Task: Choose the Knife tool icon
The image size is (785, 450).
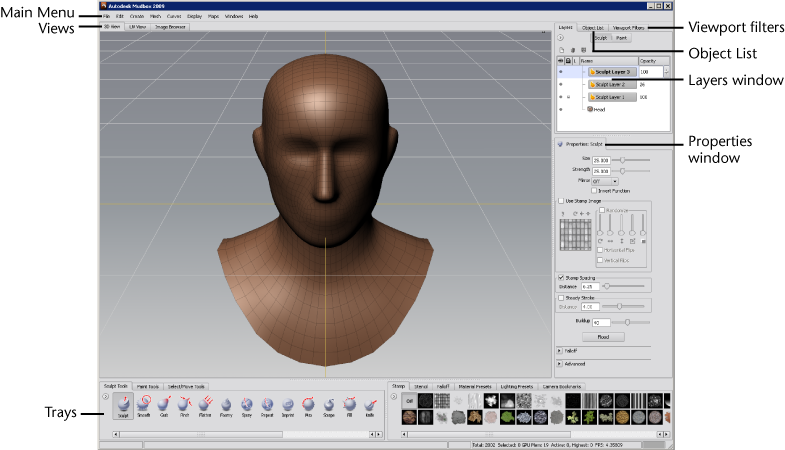Action: (x=371, y=402)
